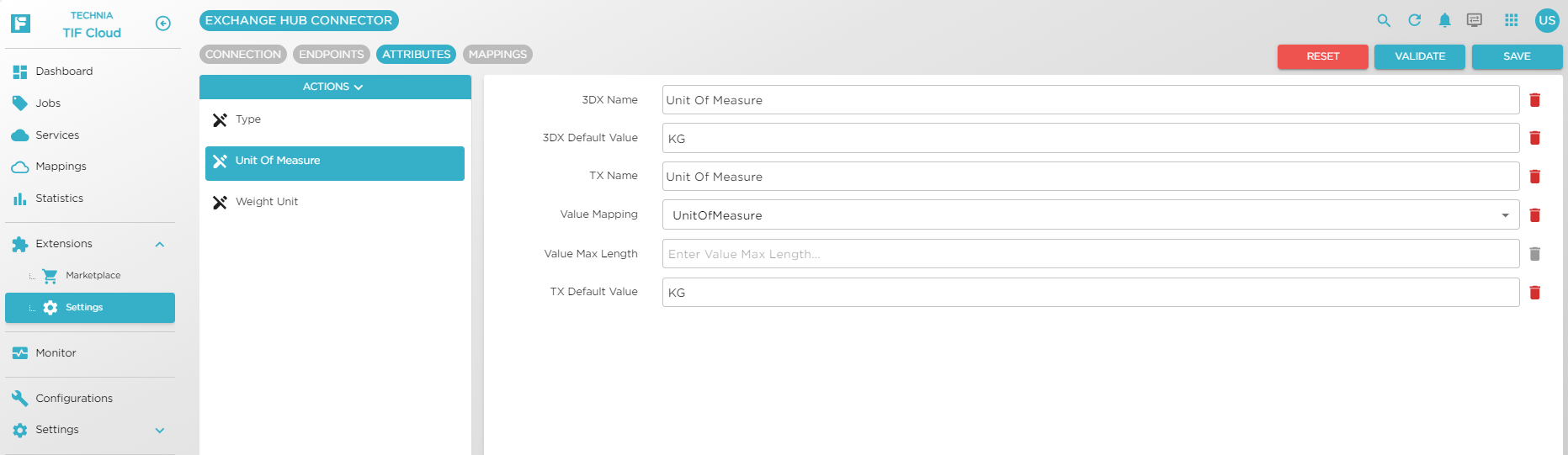Open the notifications bell

(1444, 20)
